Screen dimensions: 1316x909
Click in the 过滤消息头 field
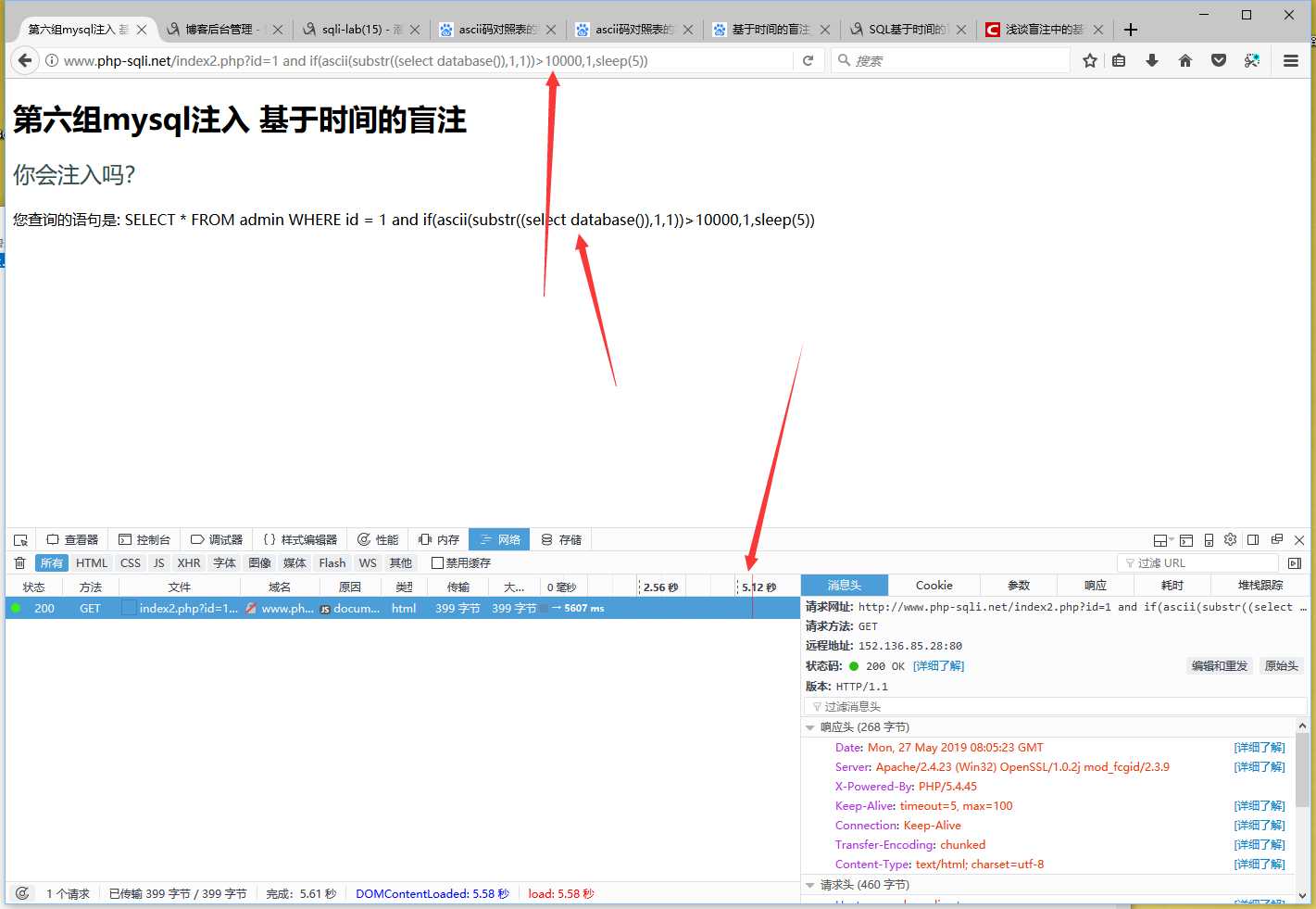pos(1056,706)
